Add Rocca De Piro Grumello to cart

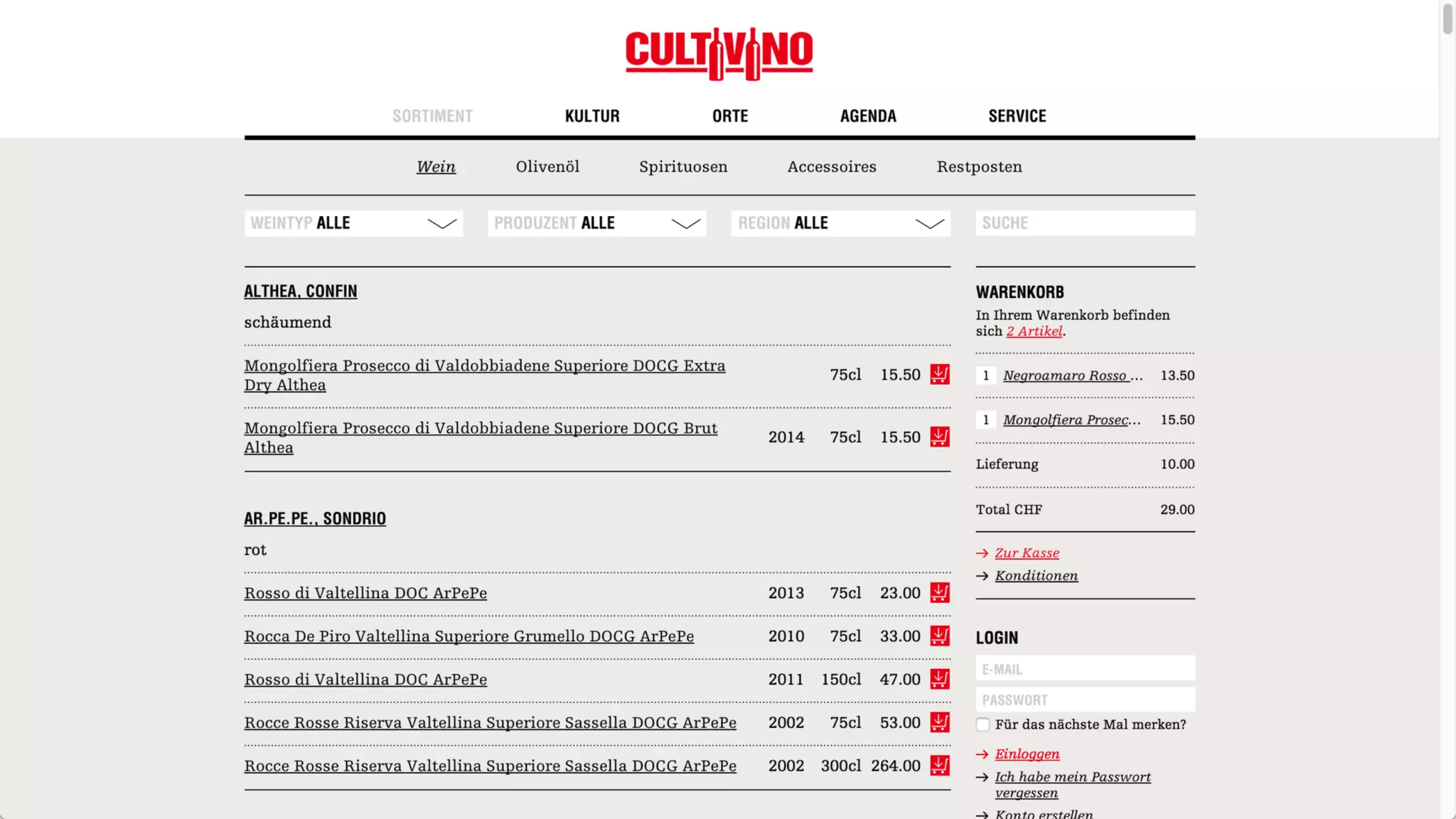(939, 636)
